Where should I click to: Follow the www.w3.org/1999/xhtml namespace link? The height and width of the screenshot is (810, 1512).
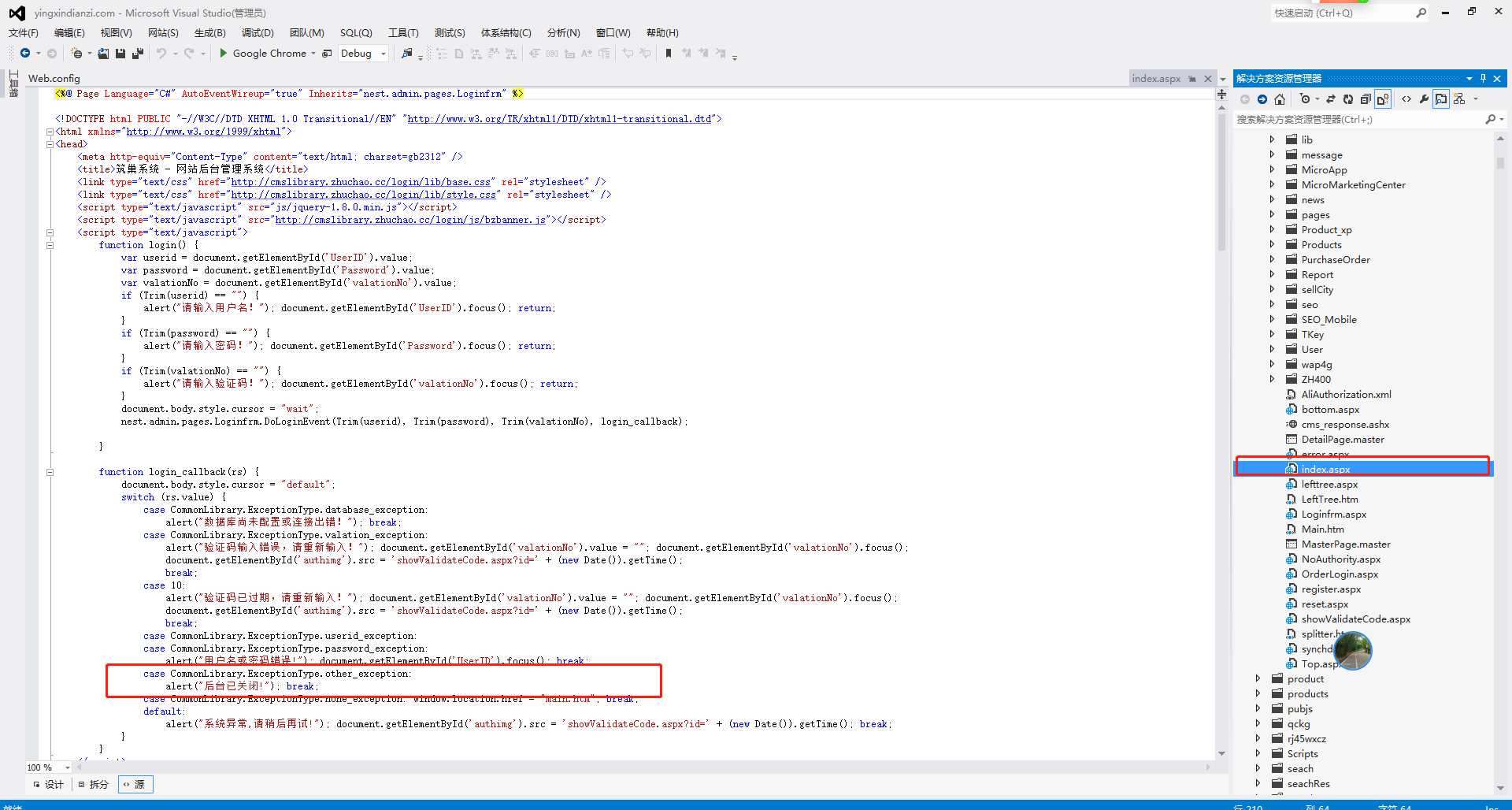tap(203, 132)
